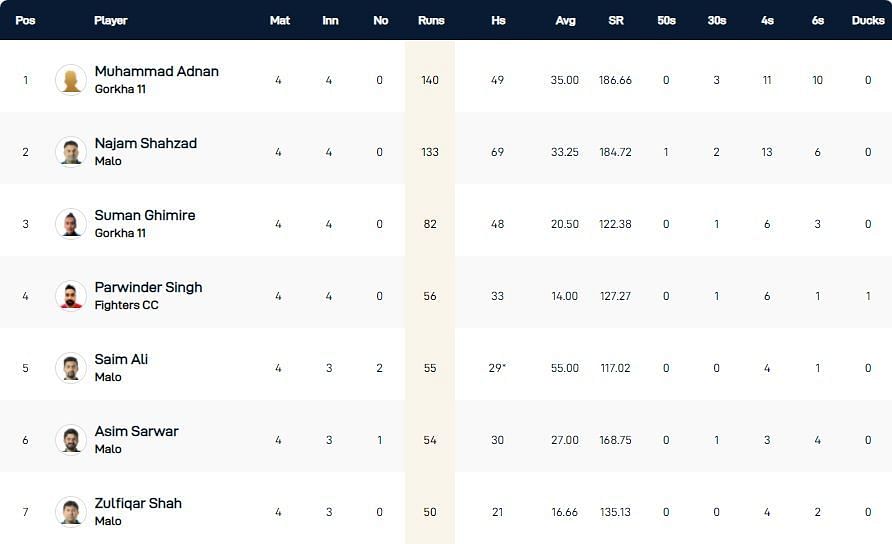Open Parwinder Singh player name link
The height and width of the screenshot is (544, 892).
(148, 287)
